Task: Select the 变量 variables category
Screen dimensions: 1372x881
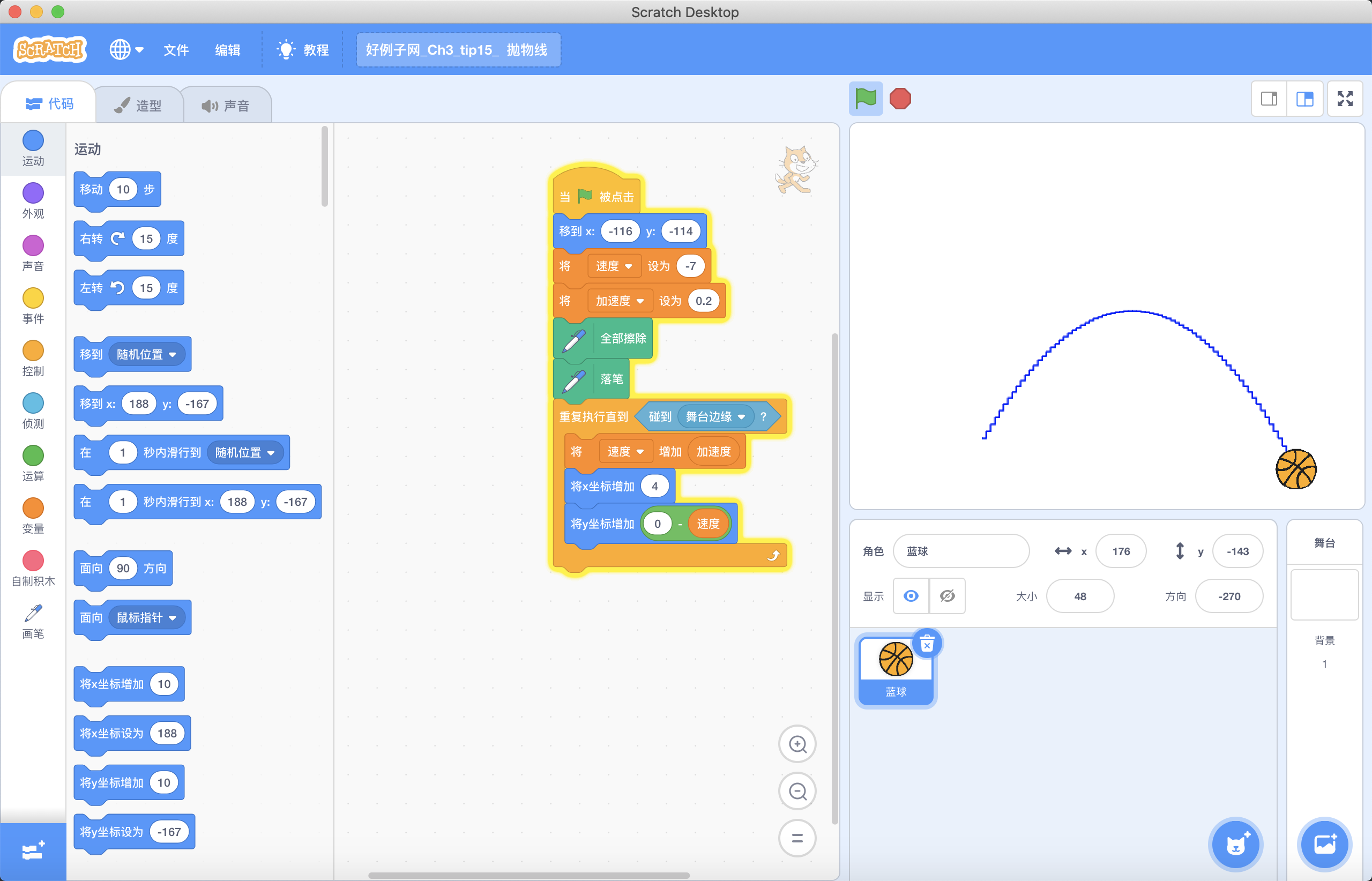Action: 33,517
